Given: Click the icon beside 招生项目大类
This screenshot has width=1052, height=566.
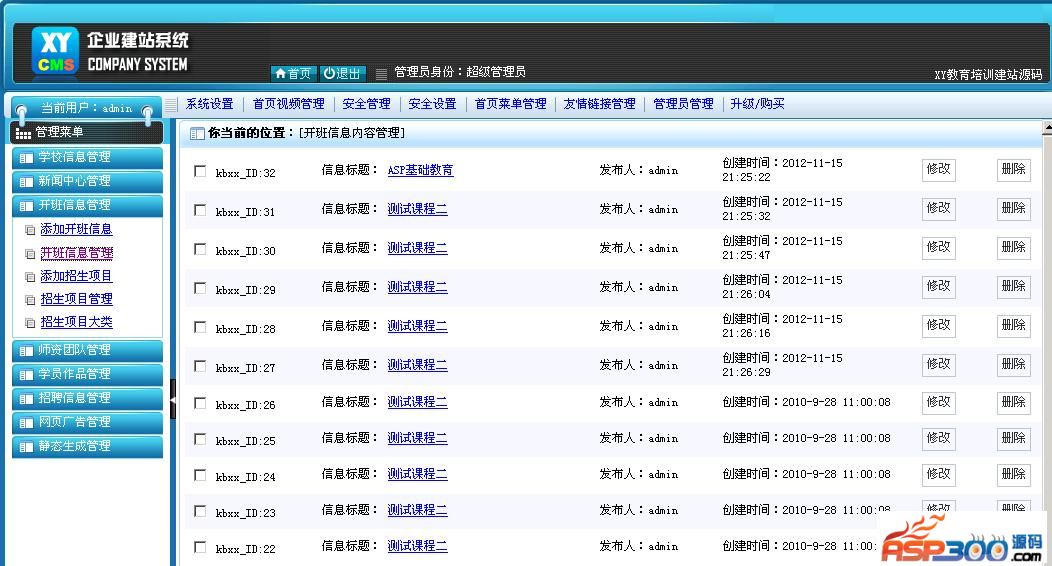Looking at the screenshot, I should click(x=30, y=323).
